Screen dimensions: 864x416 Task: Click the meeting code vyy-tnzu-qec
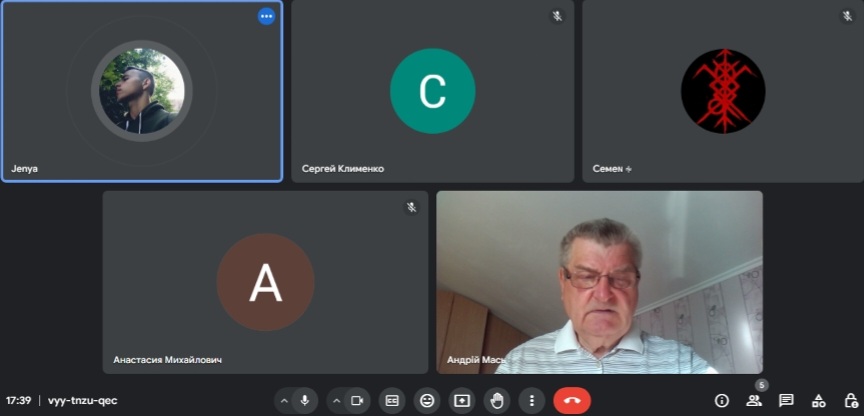[83, 401]
